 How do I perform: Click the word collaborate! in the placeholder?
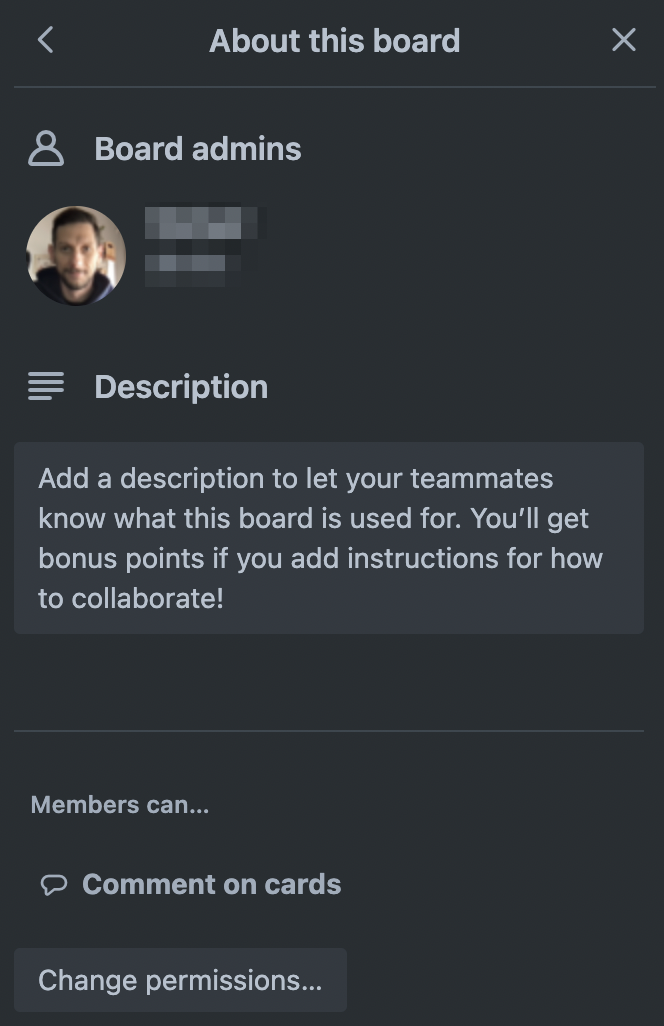[x=147, y=599]
